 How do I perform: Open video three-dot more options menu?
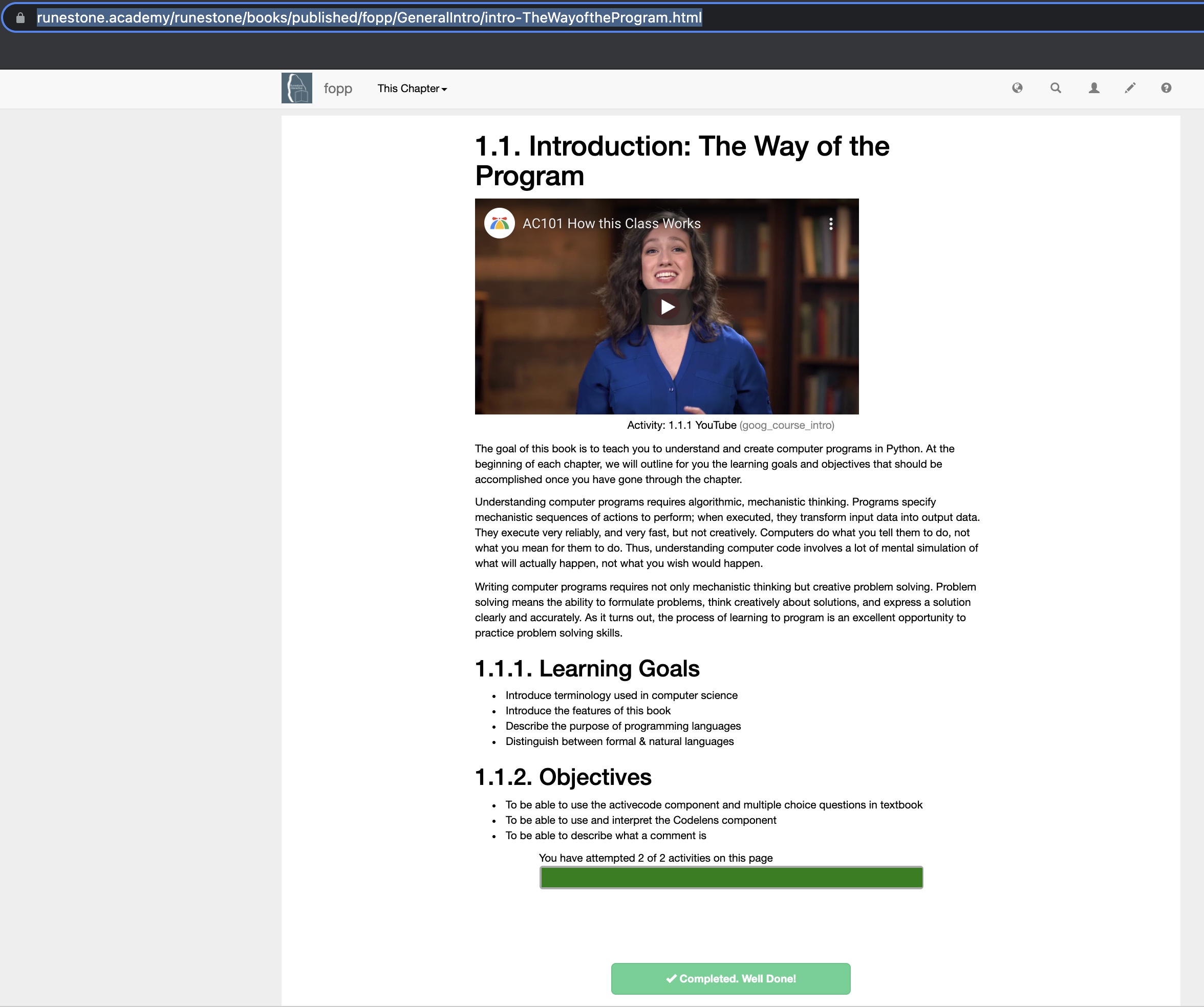[x=831, y=224]
